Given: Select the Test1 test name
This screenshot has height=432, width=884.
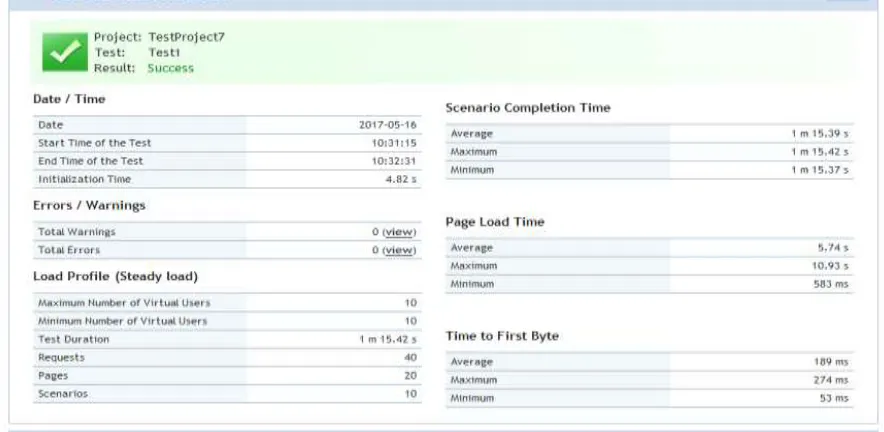Looking at the screenshot, I should (x=164, y=52).
